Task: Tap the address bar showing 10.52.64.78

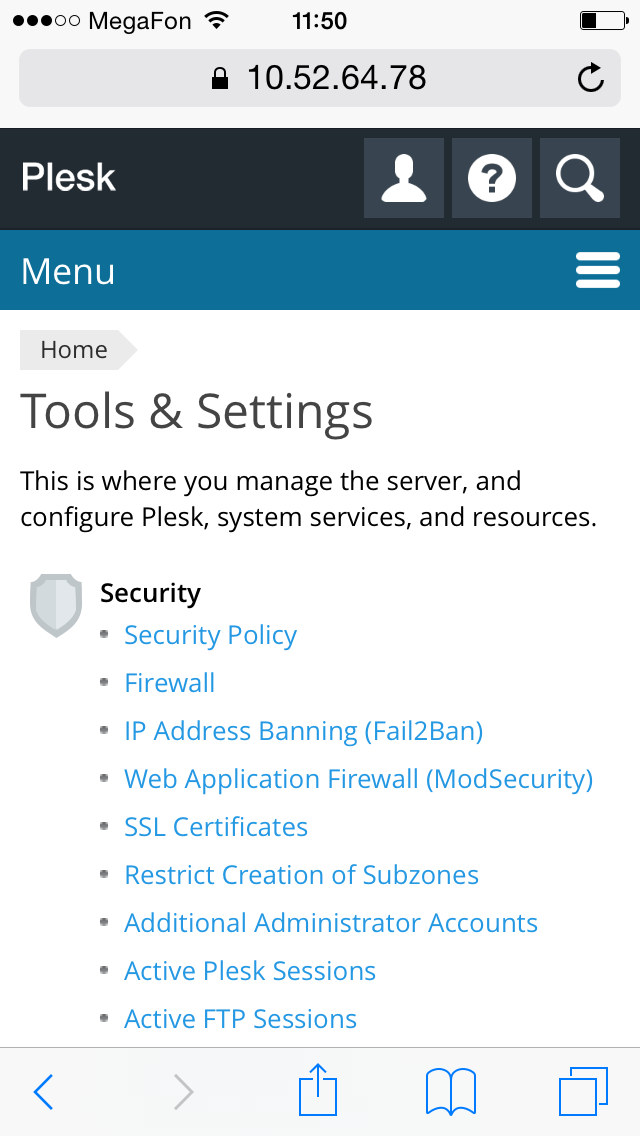Action: click(x=320, y=78)
